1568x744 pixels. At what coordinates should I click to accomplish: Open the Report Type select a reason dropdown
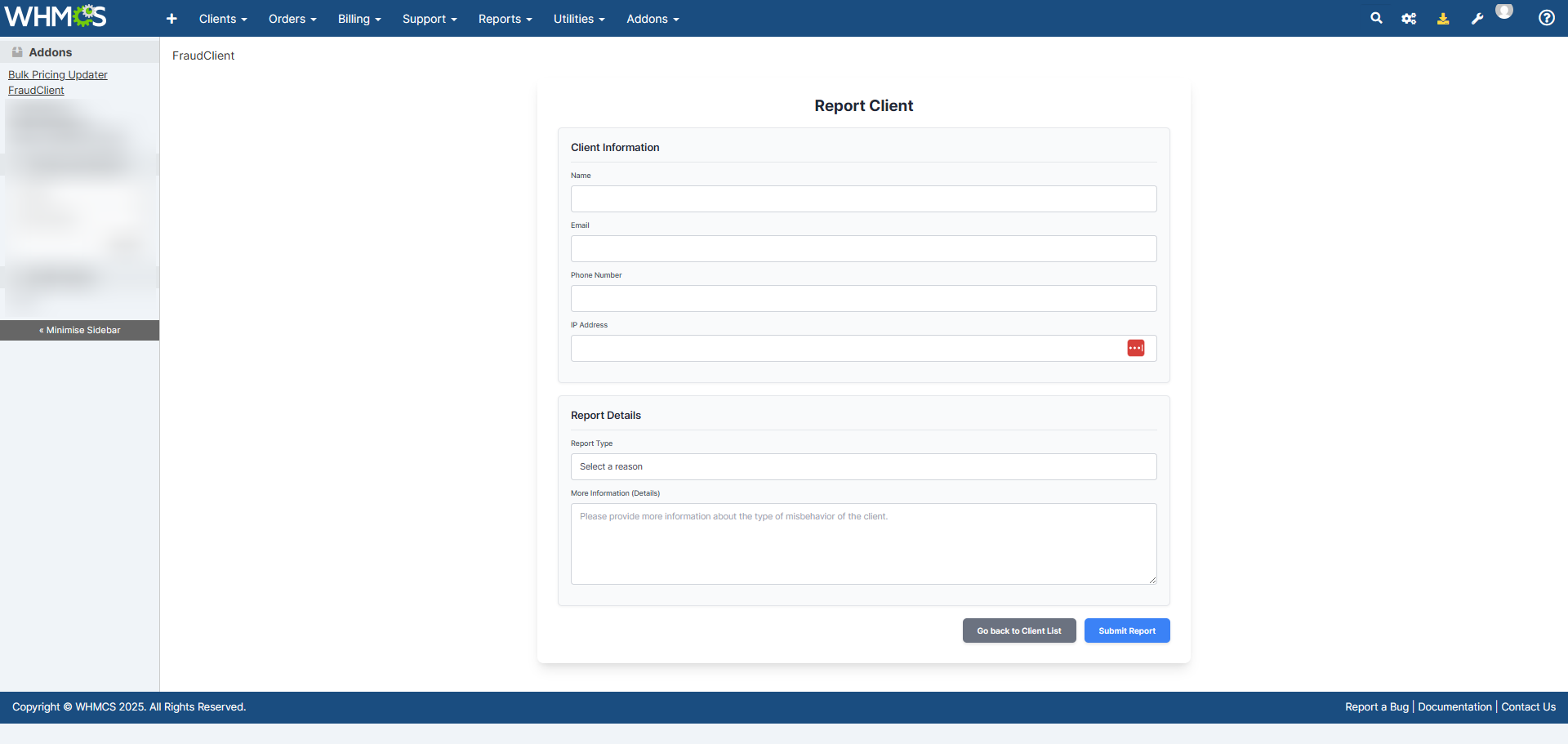pyautogui.click(x=863, y=466)
